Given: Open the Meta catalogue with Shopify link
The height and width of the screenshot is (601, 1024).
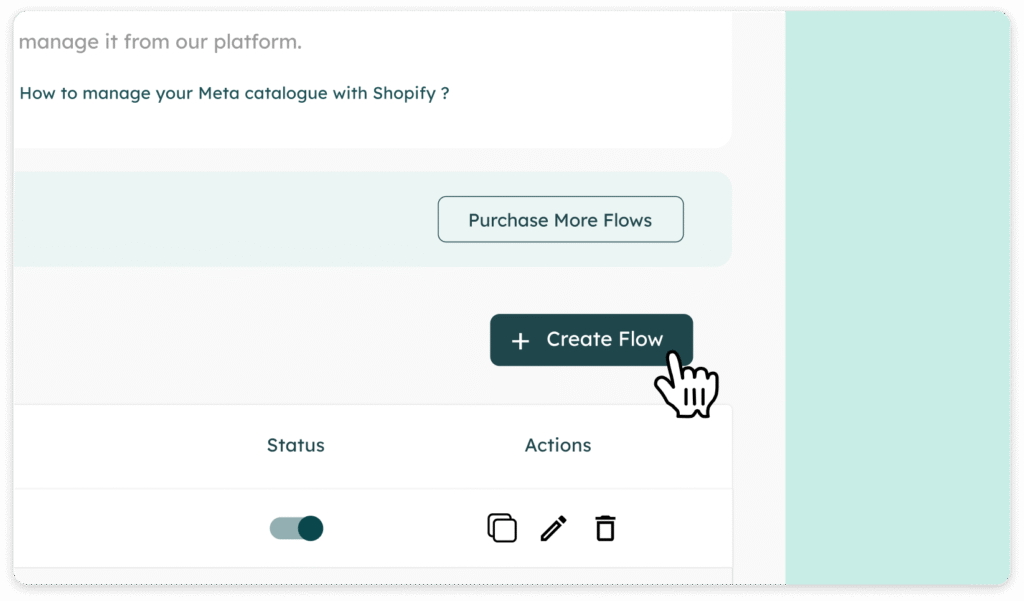Looking at the screenshot, I should [234, 93].
